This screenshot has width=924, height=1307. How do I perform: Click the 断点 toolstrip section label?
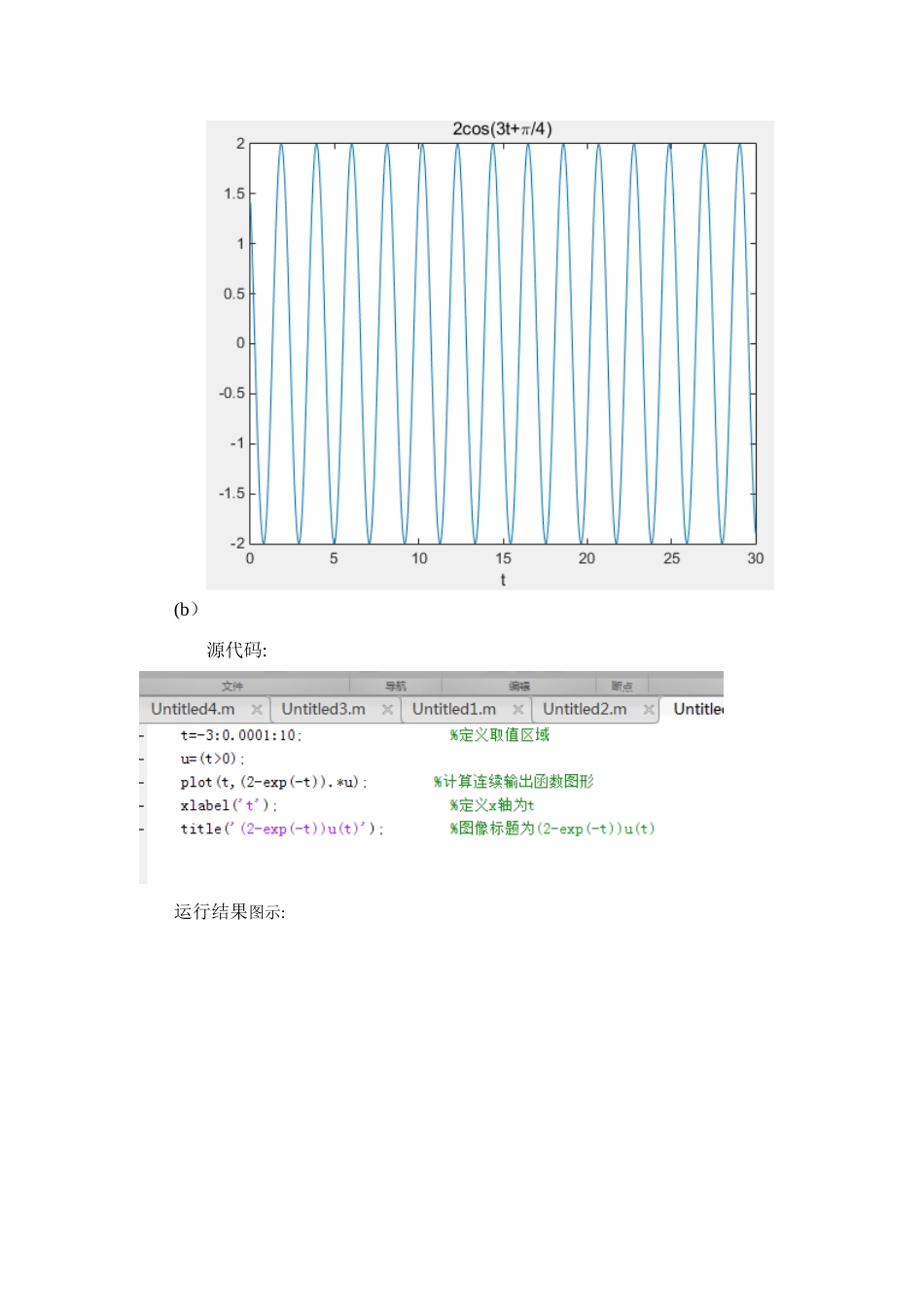tap(622, 686)
